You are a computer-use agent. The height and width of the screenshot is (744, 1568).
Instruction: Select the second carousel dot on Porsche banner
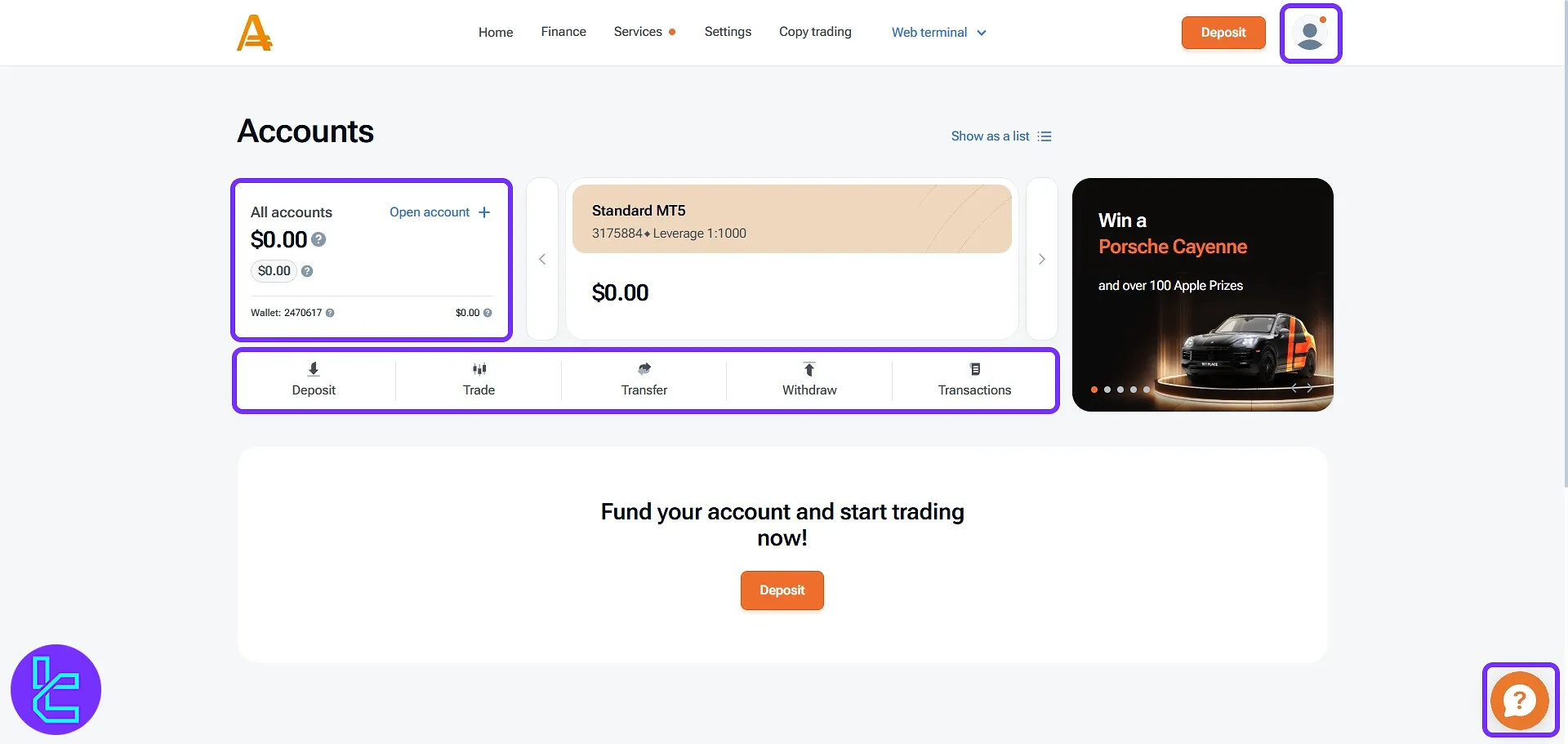1107,390
